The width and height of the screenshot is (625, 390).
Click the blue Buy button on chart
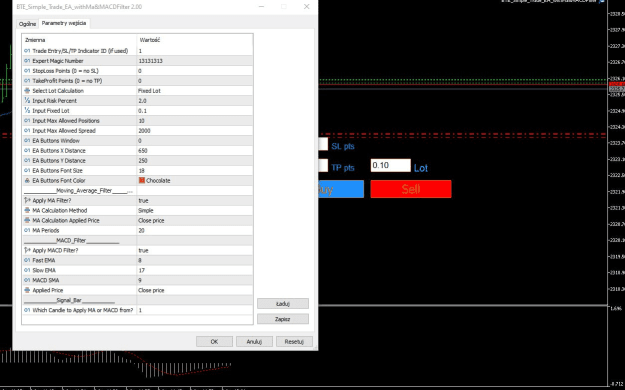point(341,189)
